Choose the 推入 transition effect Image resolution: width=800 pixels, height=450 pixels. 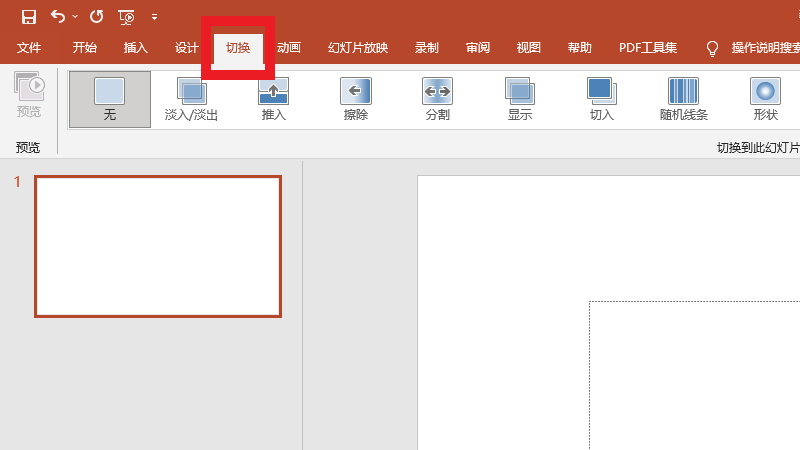pos(273,99)
